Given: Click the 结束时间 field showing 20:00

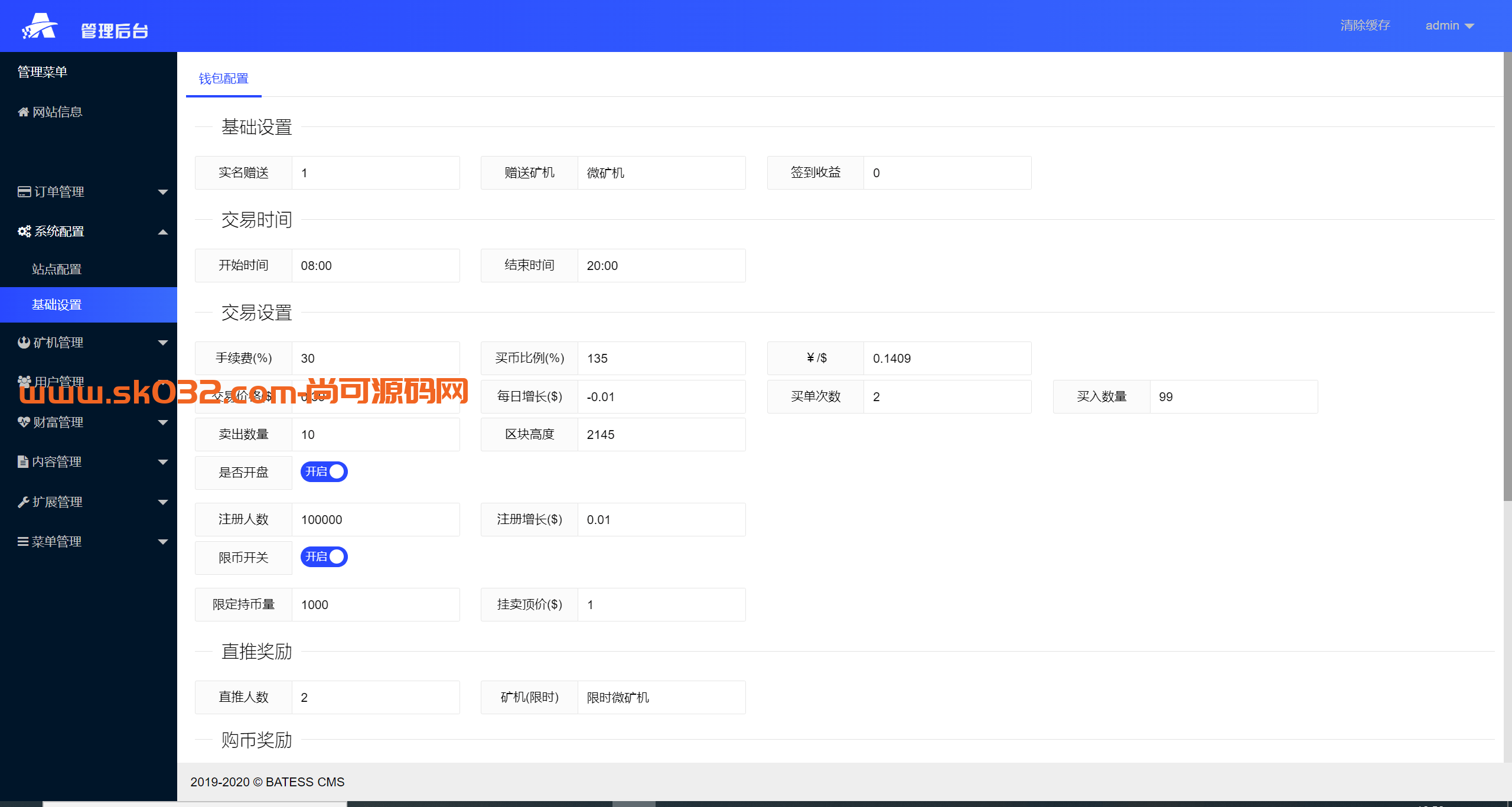Looking at the screenshot, I should pyautogui.click(x=661, y=266).
